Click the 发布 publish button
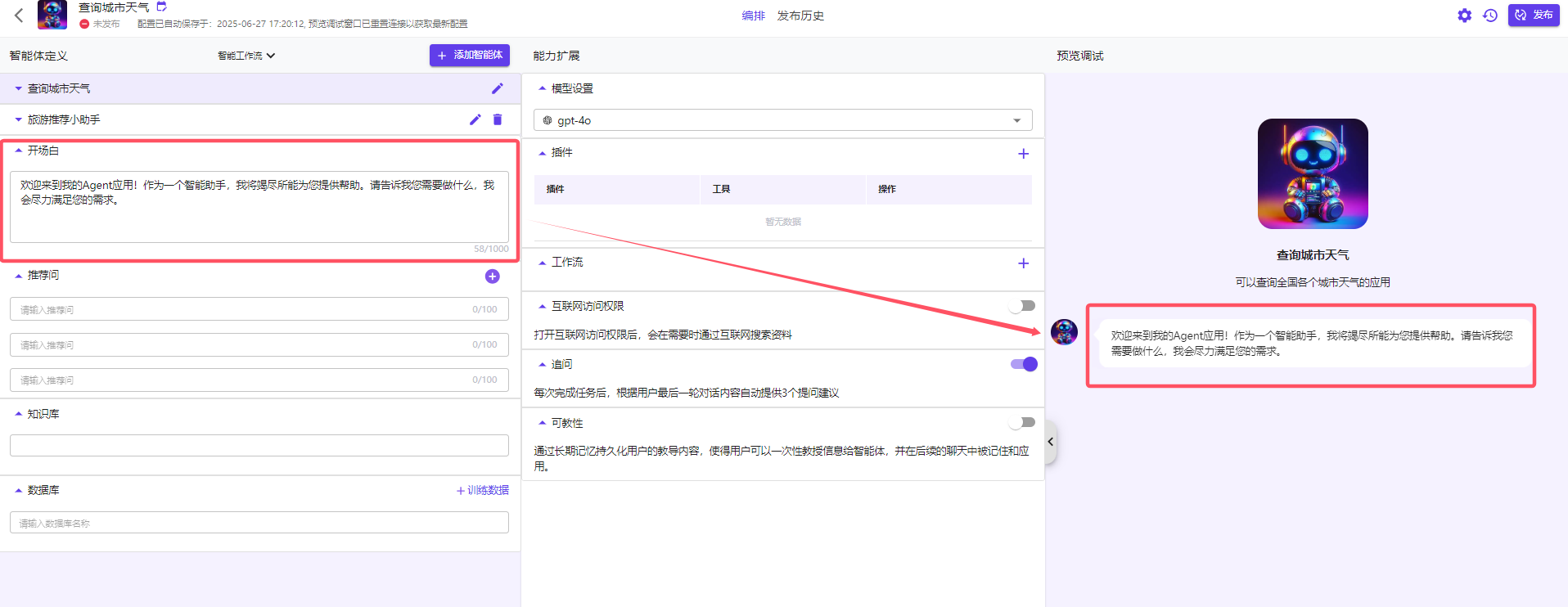 1534,15
